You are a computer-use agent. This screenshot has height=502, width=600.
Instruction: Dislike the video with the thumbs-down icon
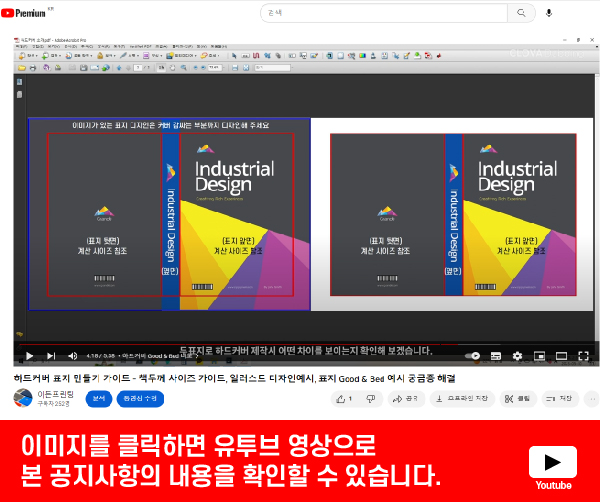pos(370,399)
